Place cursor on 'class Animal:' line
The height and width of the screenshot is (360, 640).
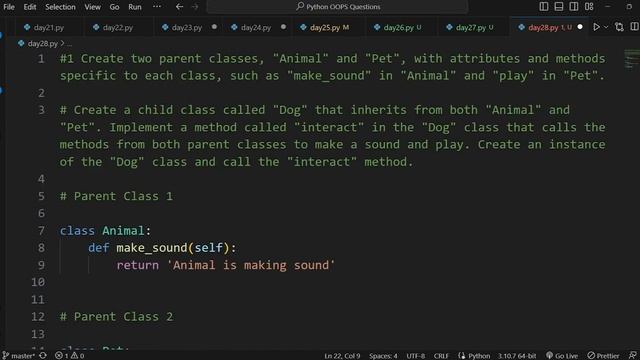tap(105, 231)
